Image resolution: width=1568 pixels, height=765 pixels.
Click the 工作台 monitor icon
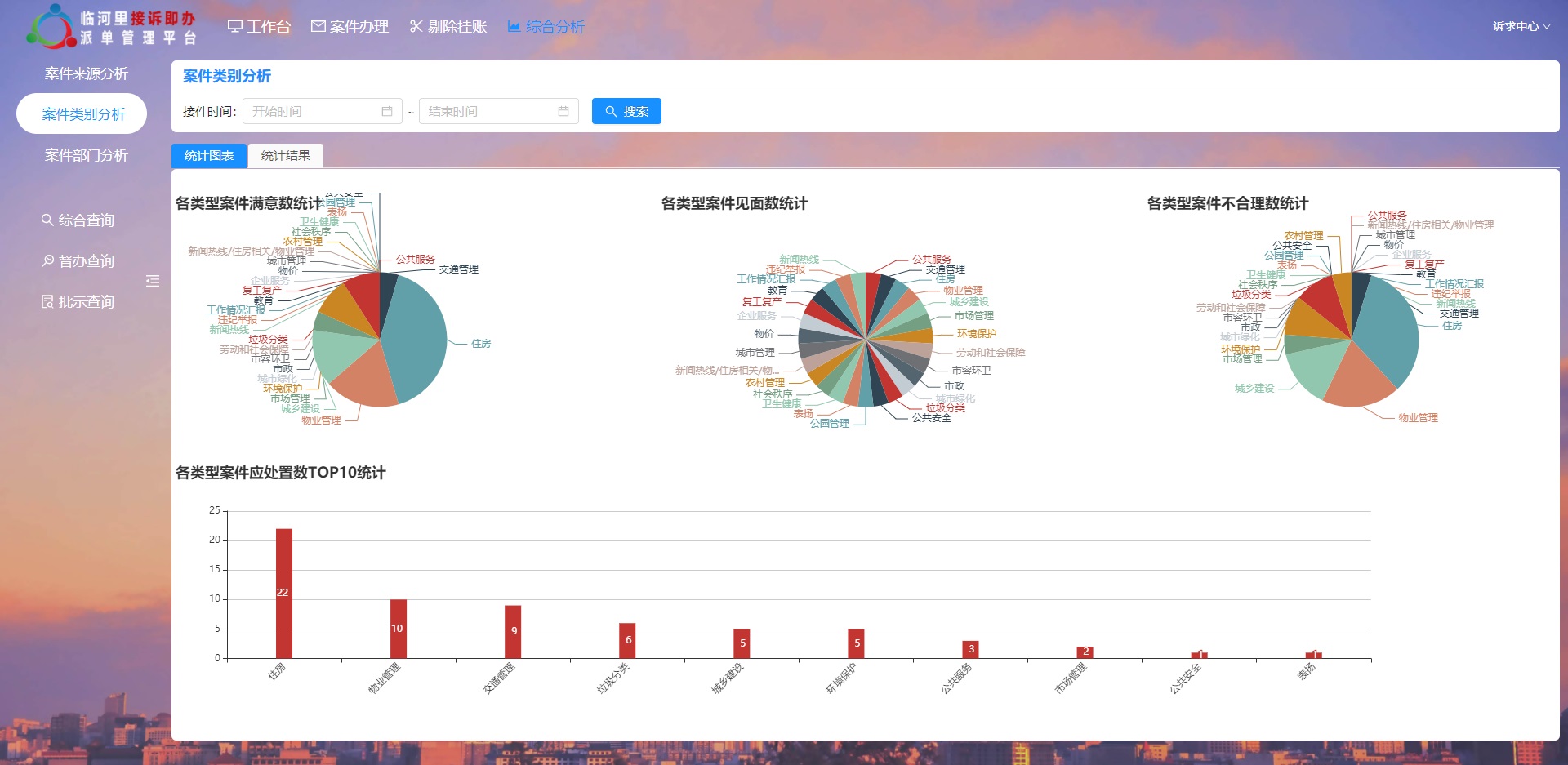234,26
